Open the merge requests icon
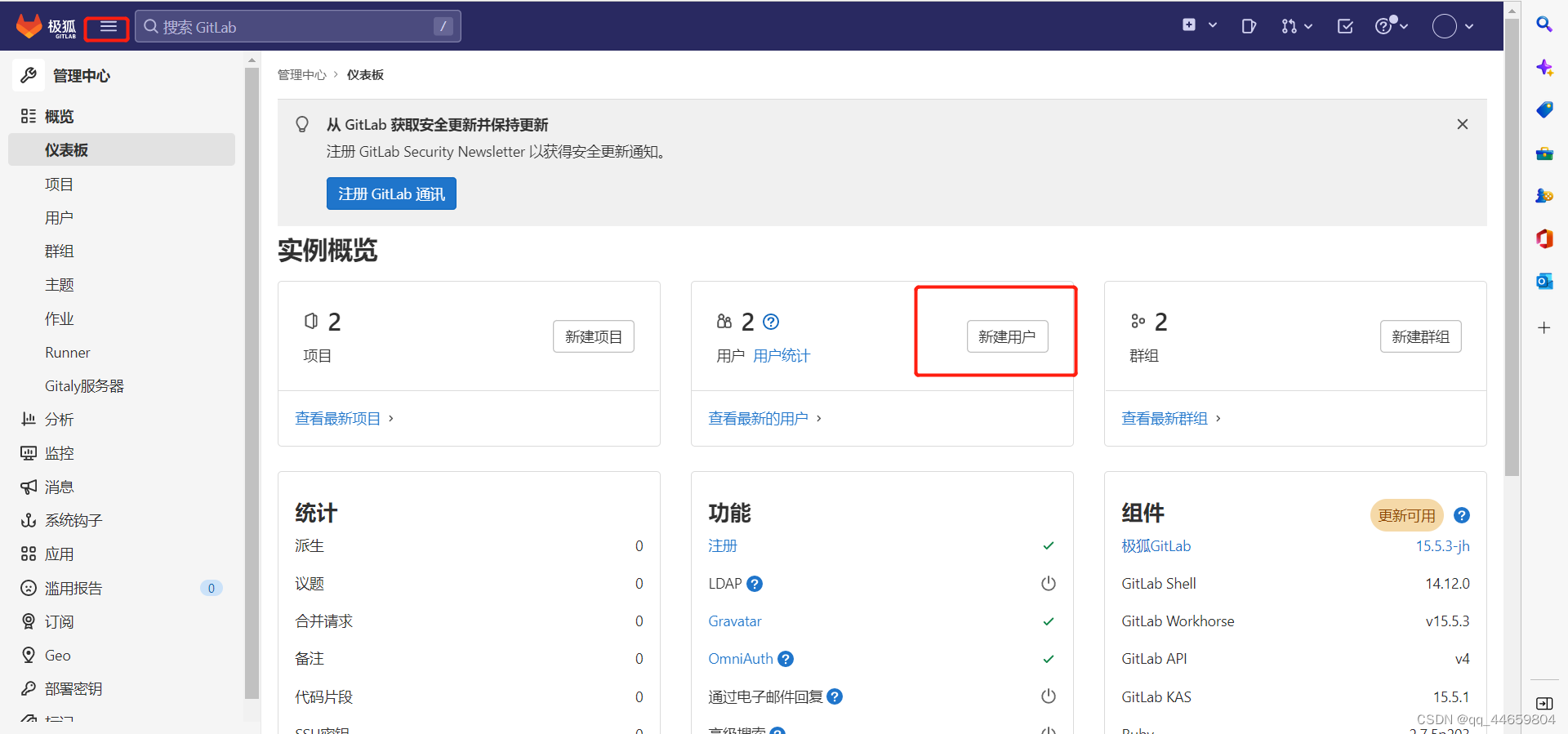This screenshot has height=734, width=1568. click(x=1289, y=26)
